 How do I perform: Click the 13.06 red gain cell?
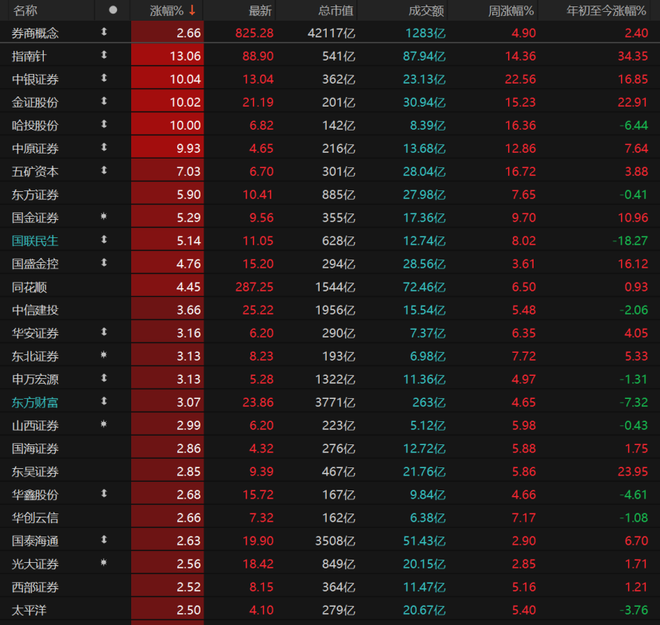point(167,56)
